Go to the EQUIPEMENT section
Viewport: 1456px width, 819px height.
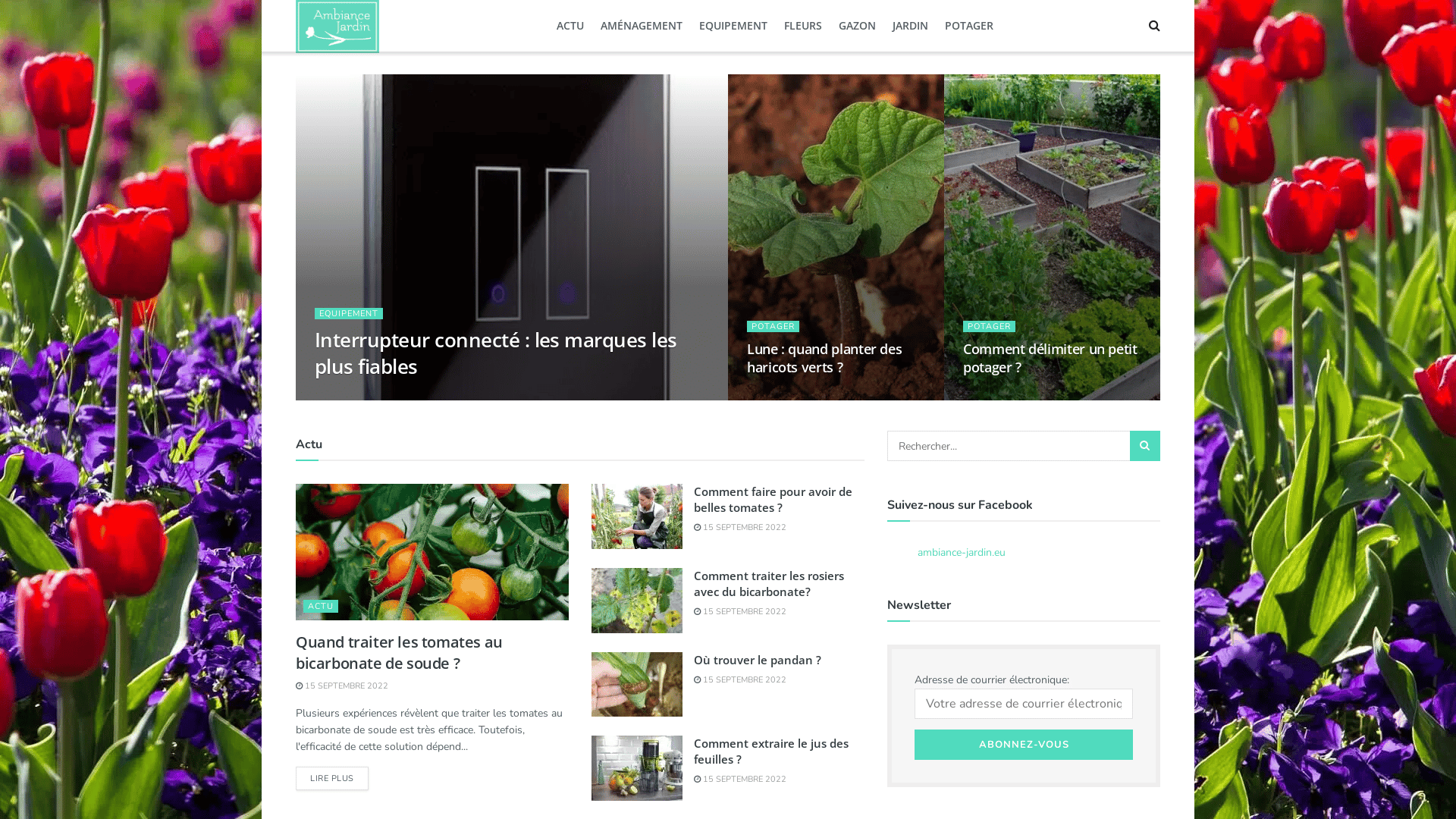coord(733,26)
